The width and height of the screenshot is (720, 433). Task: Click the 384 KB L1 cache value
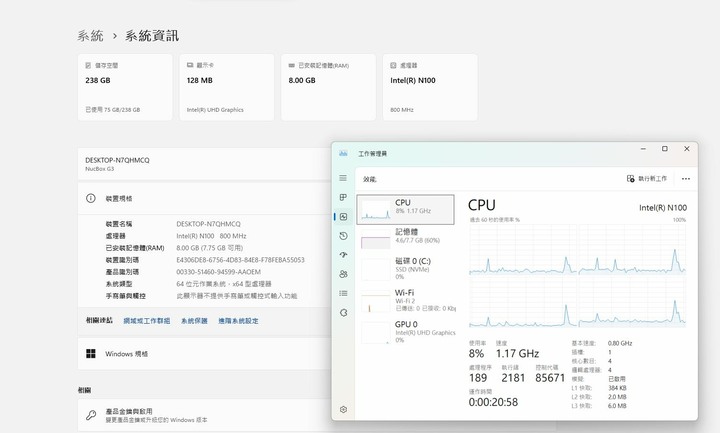pyautogui.click(x=617, y=388)
